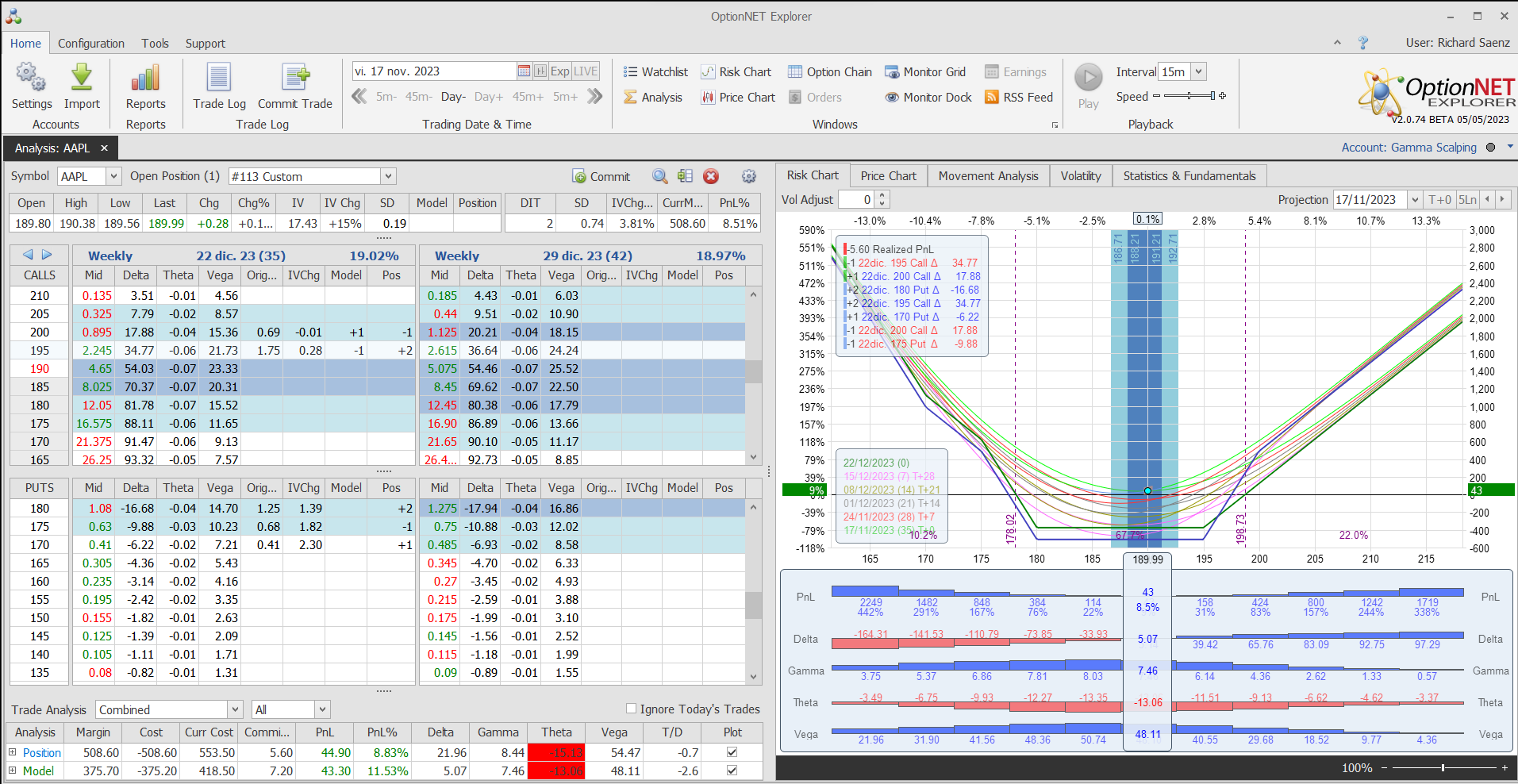Expand the Position analysis row
This screenshot has height=784, width=1518.
tap(12, 752)
